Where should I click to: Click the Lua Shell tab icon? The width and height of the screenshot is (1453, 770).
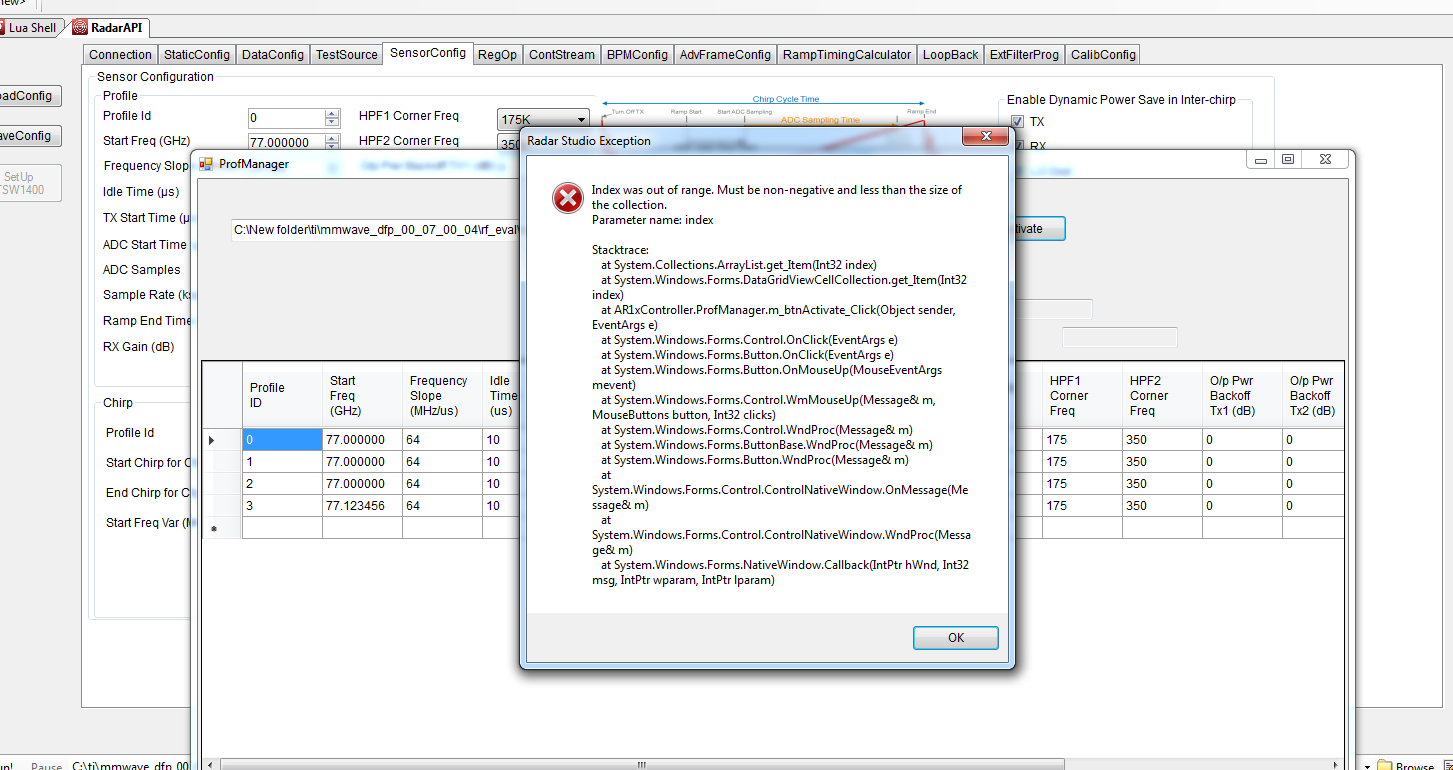[x=3, y=27]
